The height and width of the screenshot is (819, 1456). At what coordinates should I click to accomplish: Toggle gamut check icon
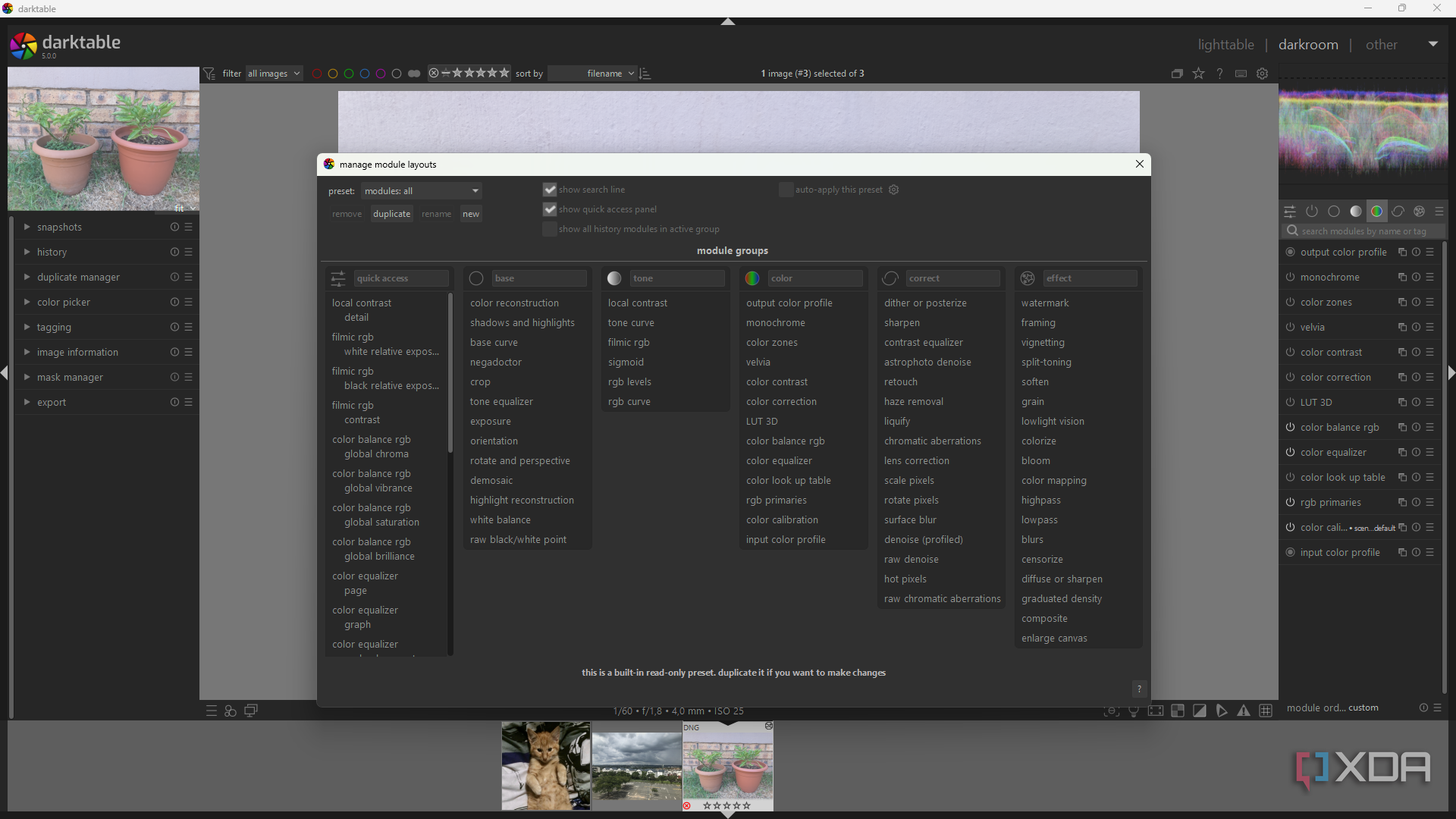click(1244, 711)
